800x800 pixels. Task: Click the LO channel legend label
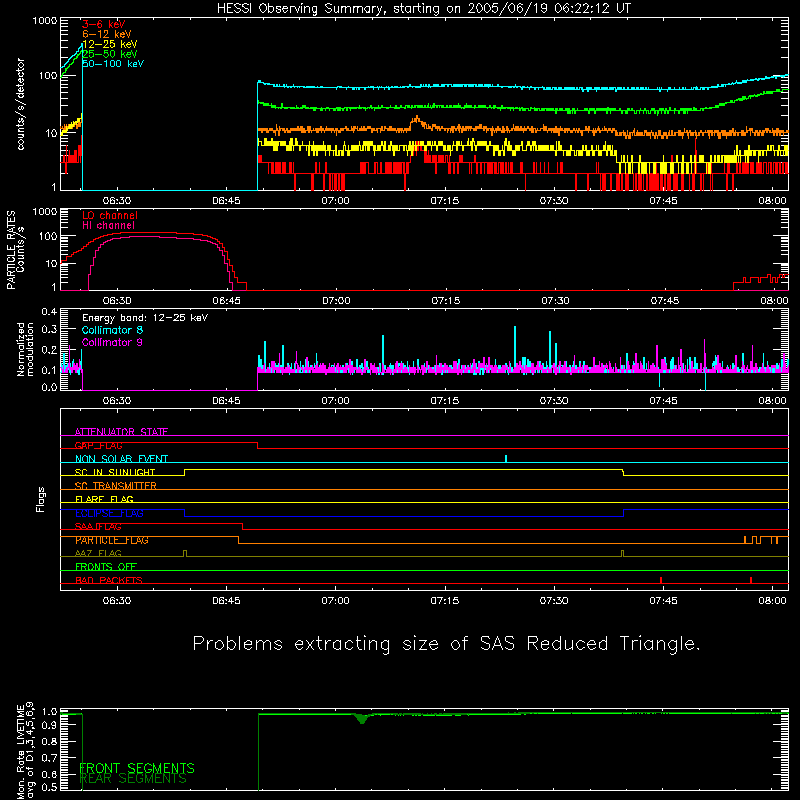[110, 215]
